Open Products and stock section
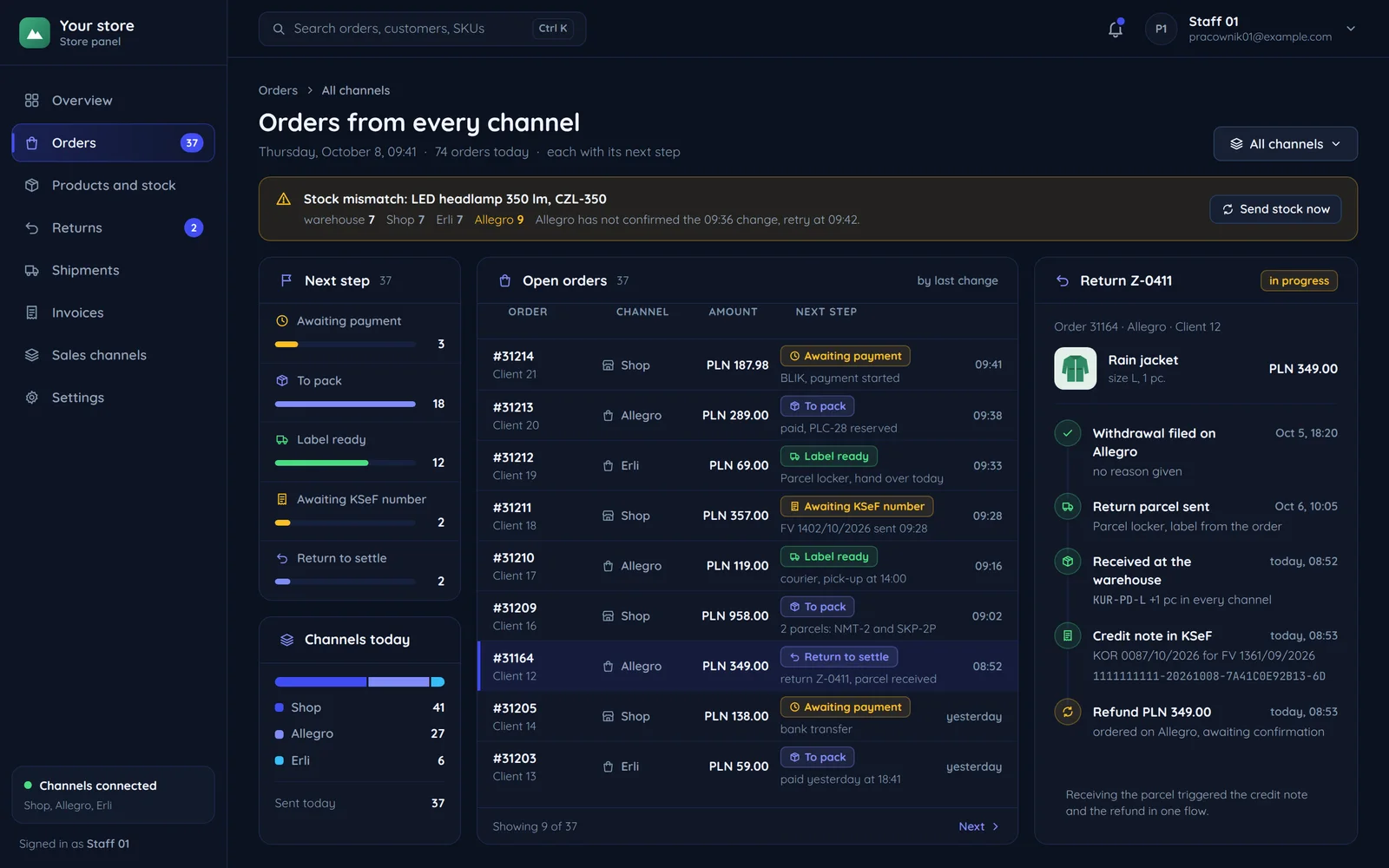 click(113, 186)
